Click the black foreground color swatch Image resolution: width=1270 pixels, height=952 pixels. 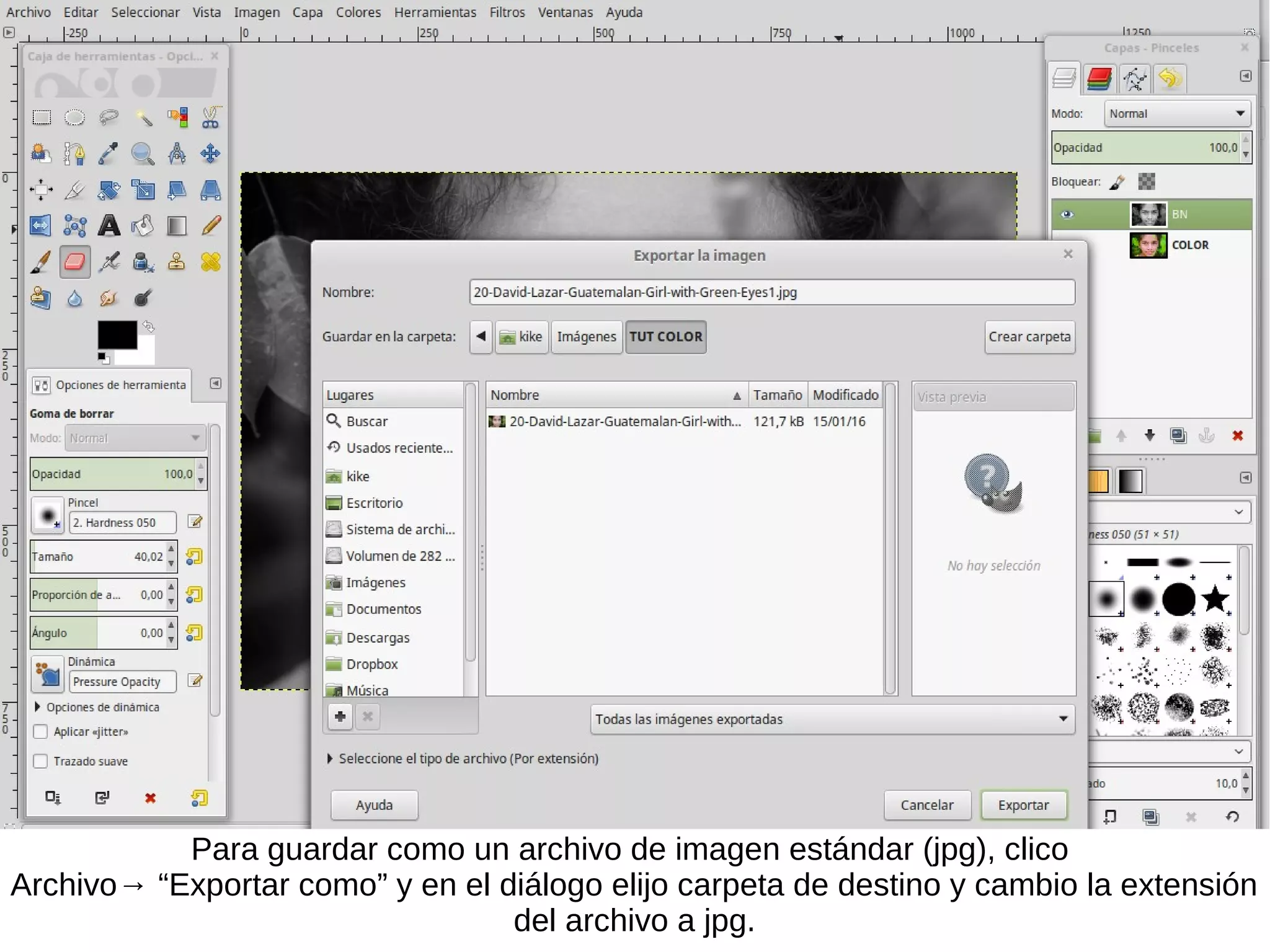[117, 335]
